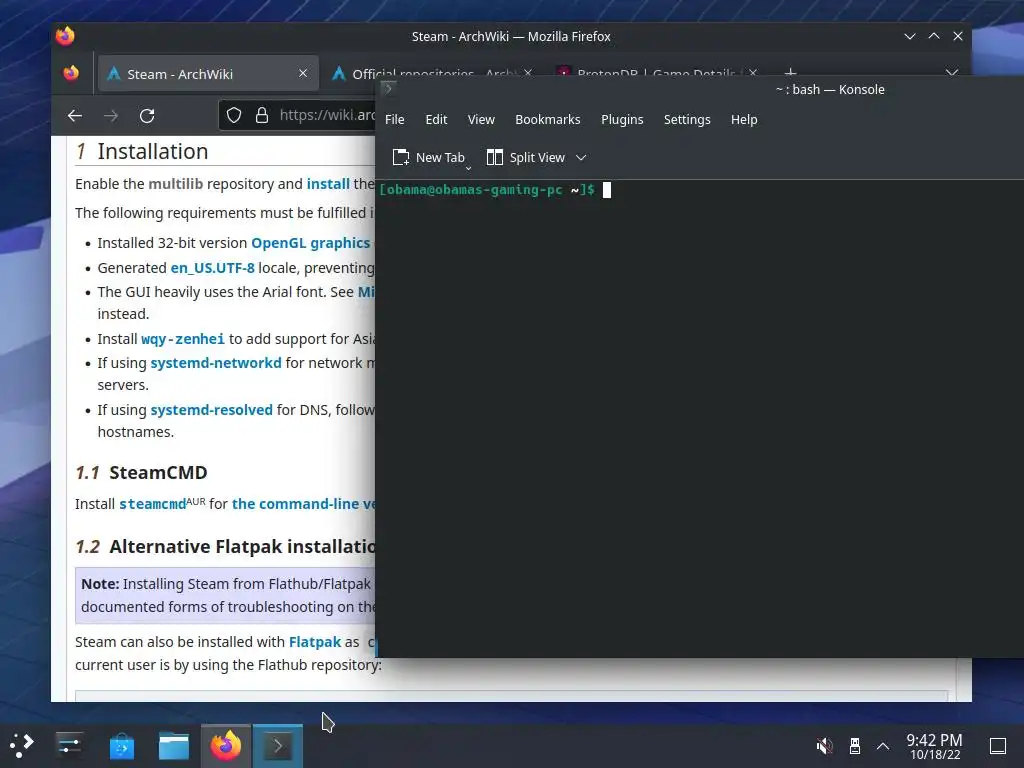This screenshot has height=768, width=1024.
Task: Open System Settings from taskbar
Action: [69, 745]
